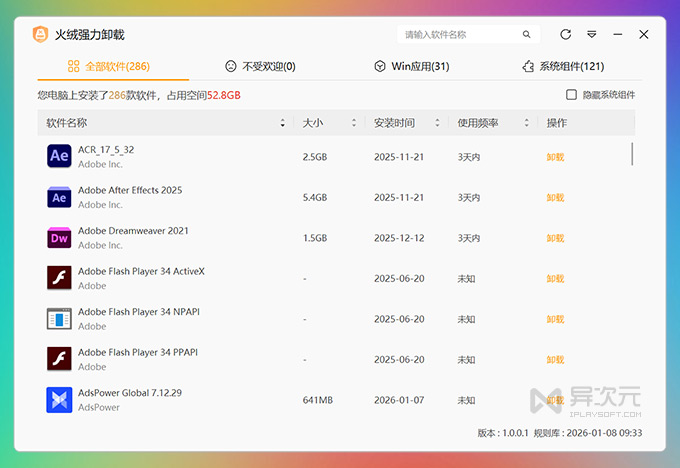Click the AdsPower Global app icon
The image size is (680, 468).
click(x=59, y=400)
